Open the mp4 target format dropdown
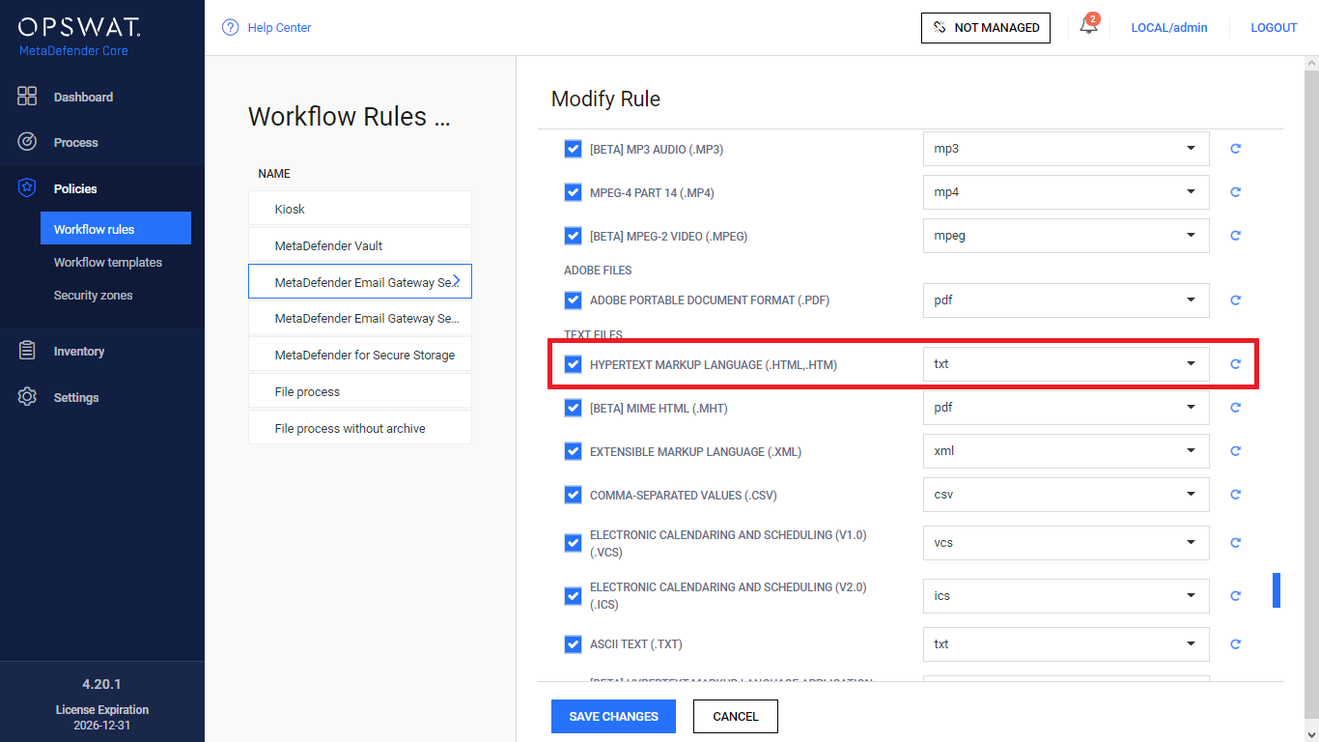Image resolution: width=1319 pixels, height=742 pixels. click(x=1066, y=192)
